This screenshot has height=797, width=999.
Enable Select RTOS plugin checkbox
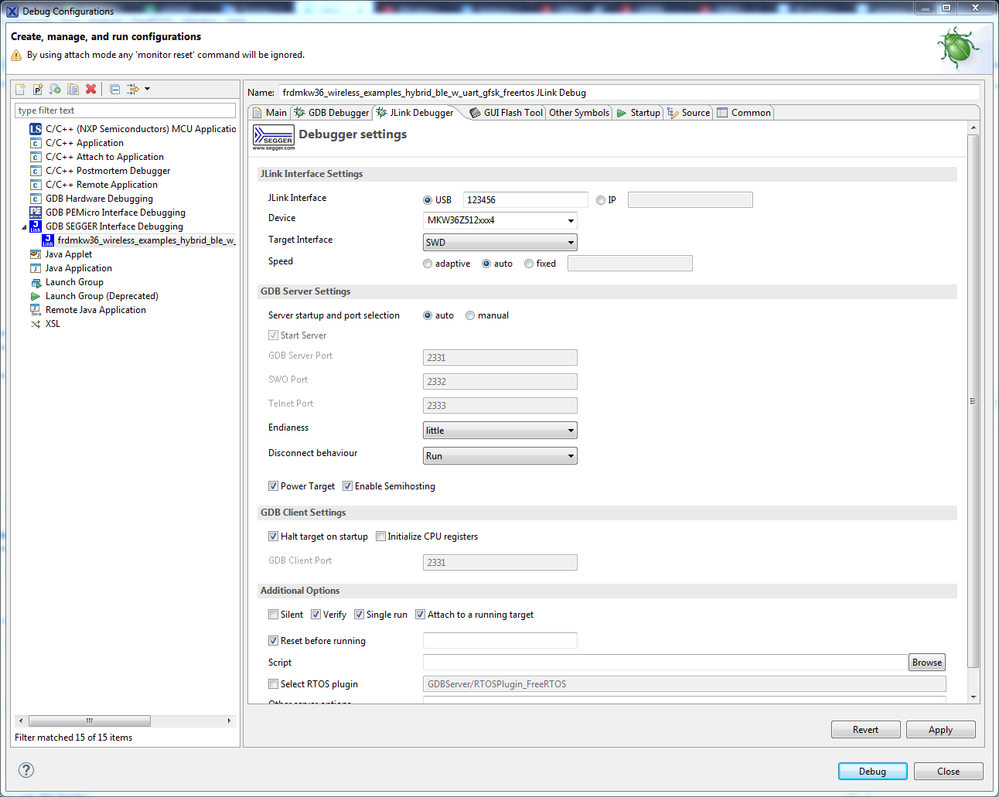[x=273, y=684]
